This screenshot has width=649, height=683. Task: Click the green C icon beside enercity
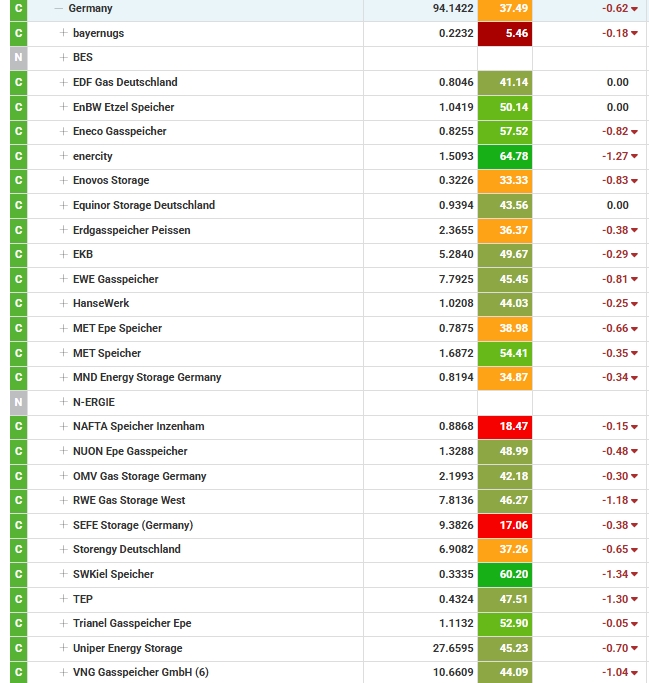18,156
